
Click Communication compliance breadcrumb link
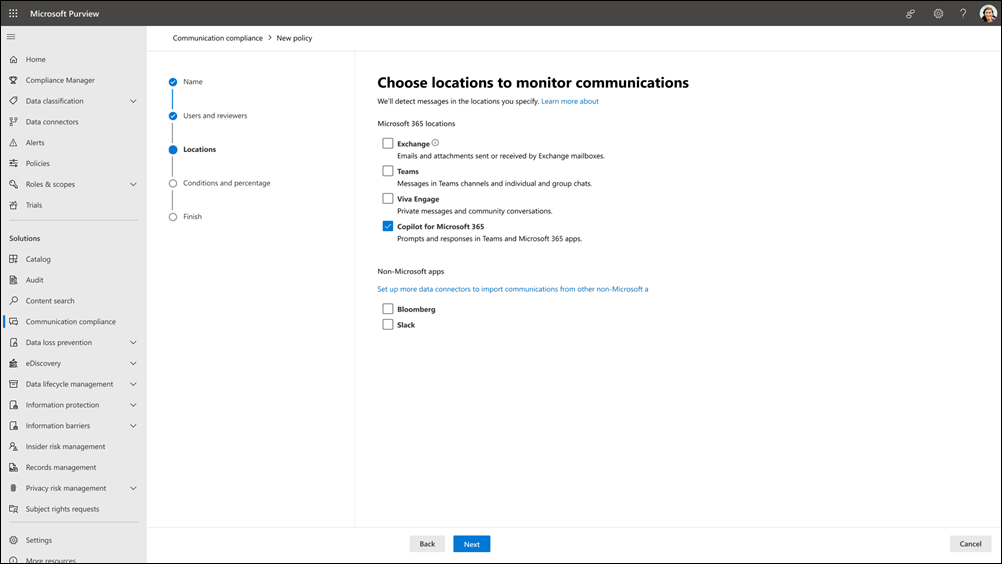click(x=217, y=38)
